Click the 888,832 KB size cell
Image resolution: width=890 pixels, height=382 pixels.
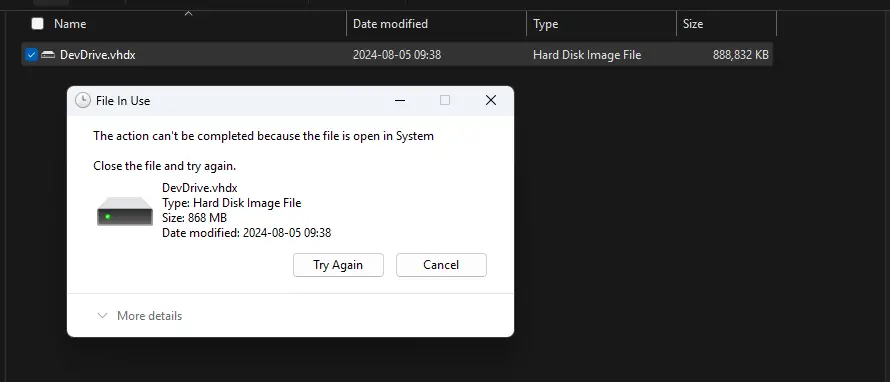[741, 55]
